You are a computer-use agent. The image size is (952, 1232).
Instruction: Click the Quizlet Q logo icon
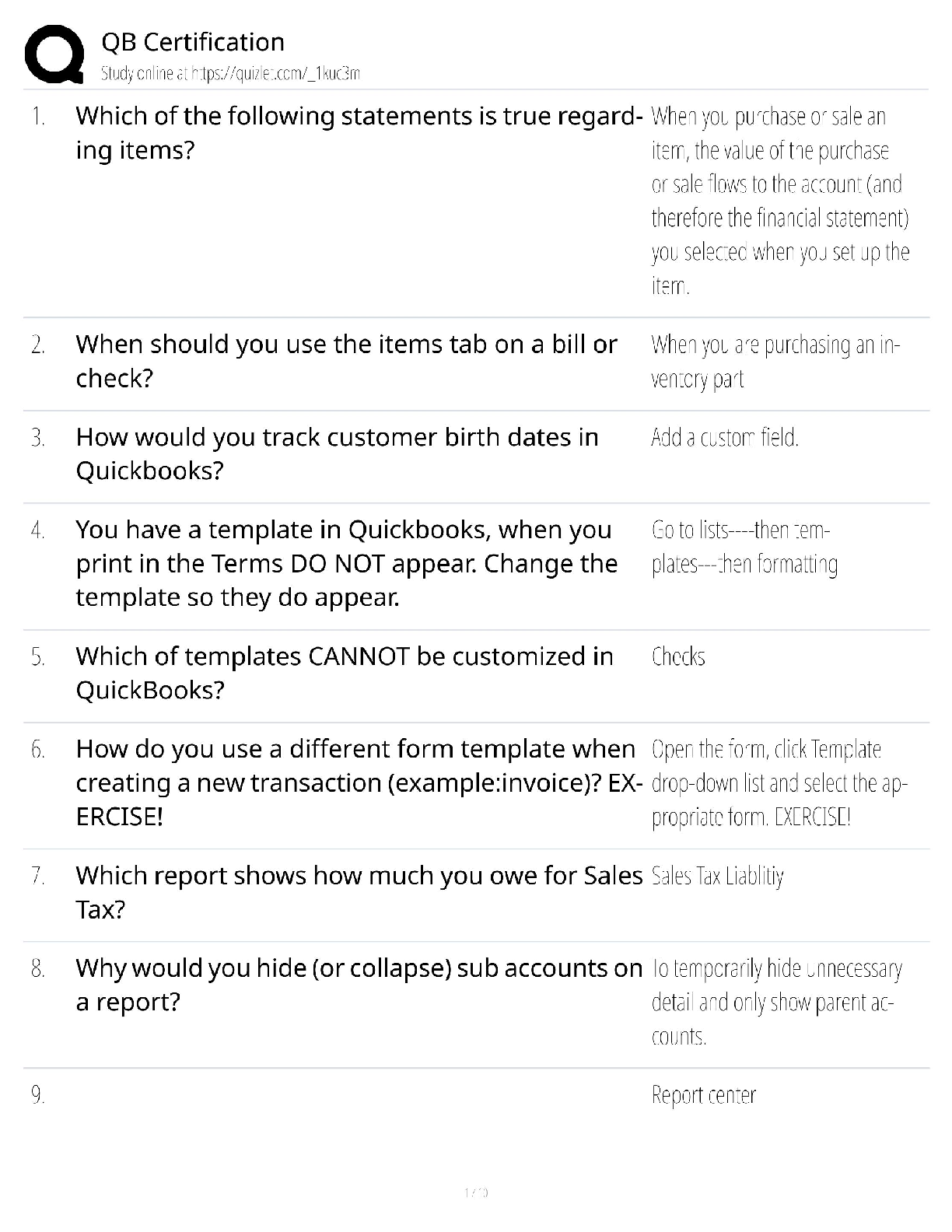pos(54,54)
